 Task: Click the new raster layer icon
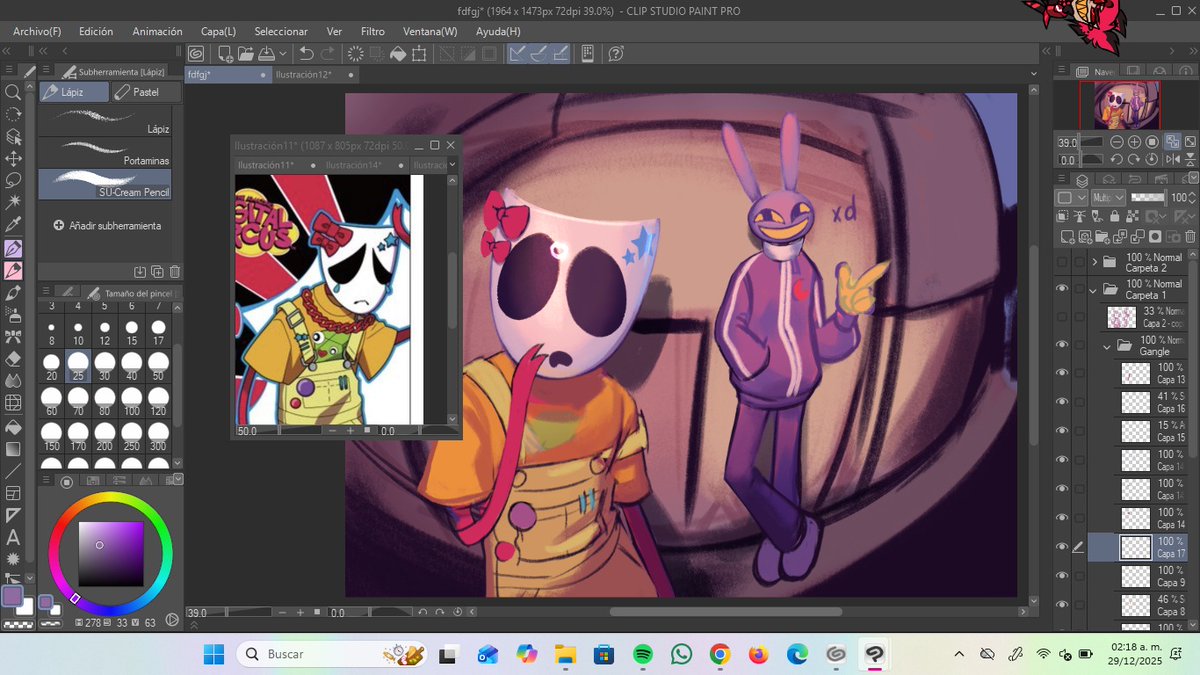tap(1067, 236)
